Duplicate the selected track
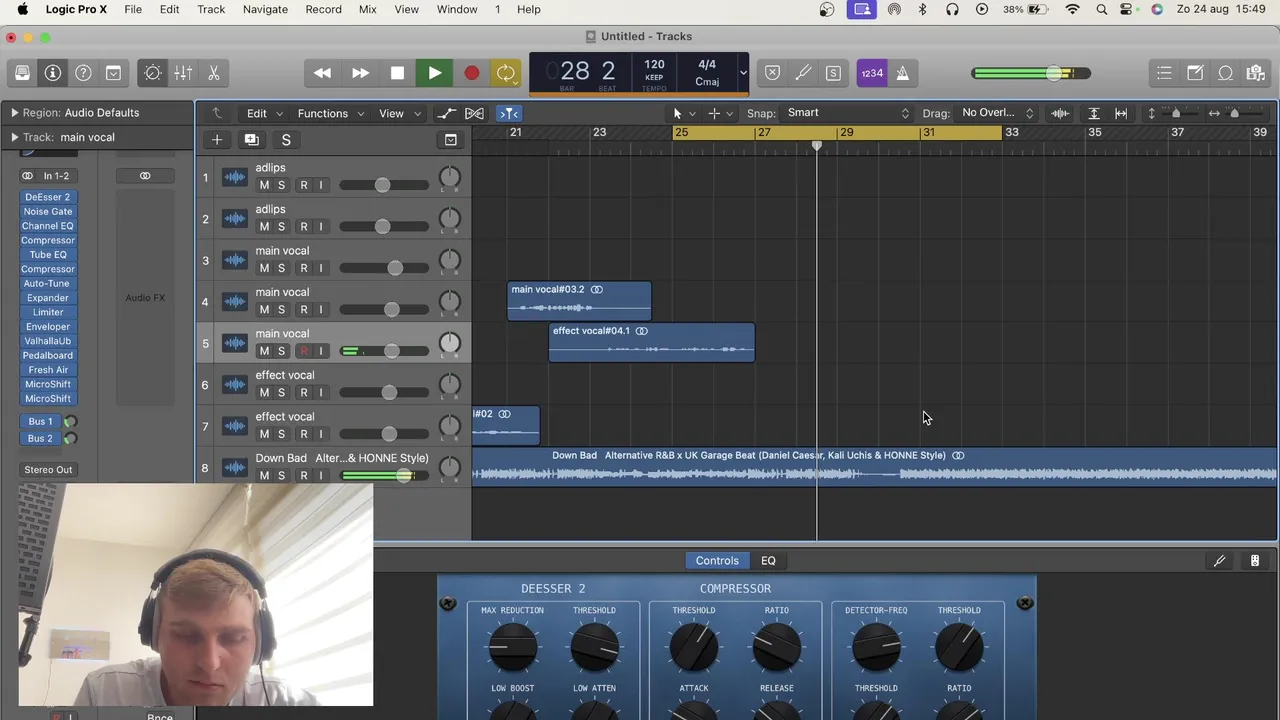Screen dimensions: 1280x720 point(251,140)
